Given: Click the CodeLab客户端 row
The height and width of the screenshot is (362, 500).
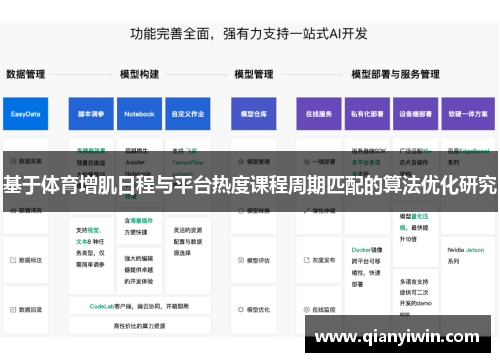Looking at the screenshot, I should click(x=139, y=306).
